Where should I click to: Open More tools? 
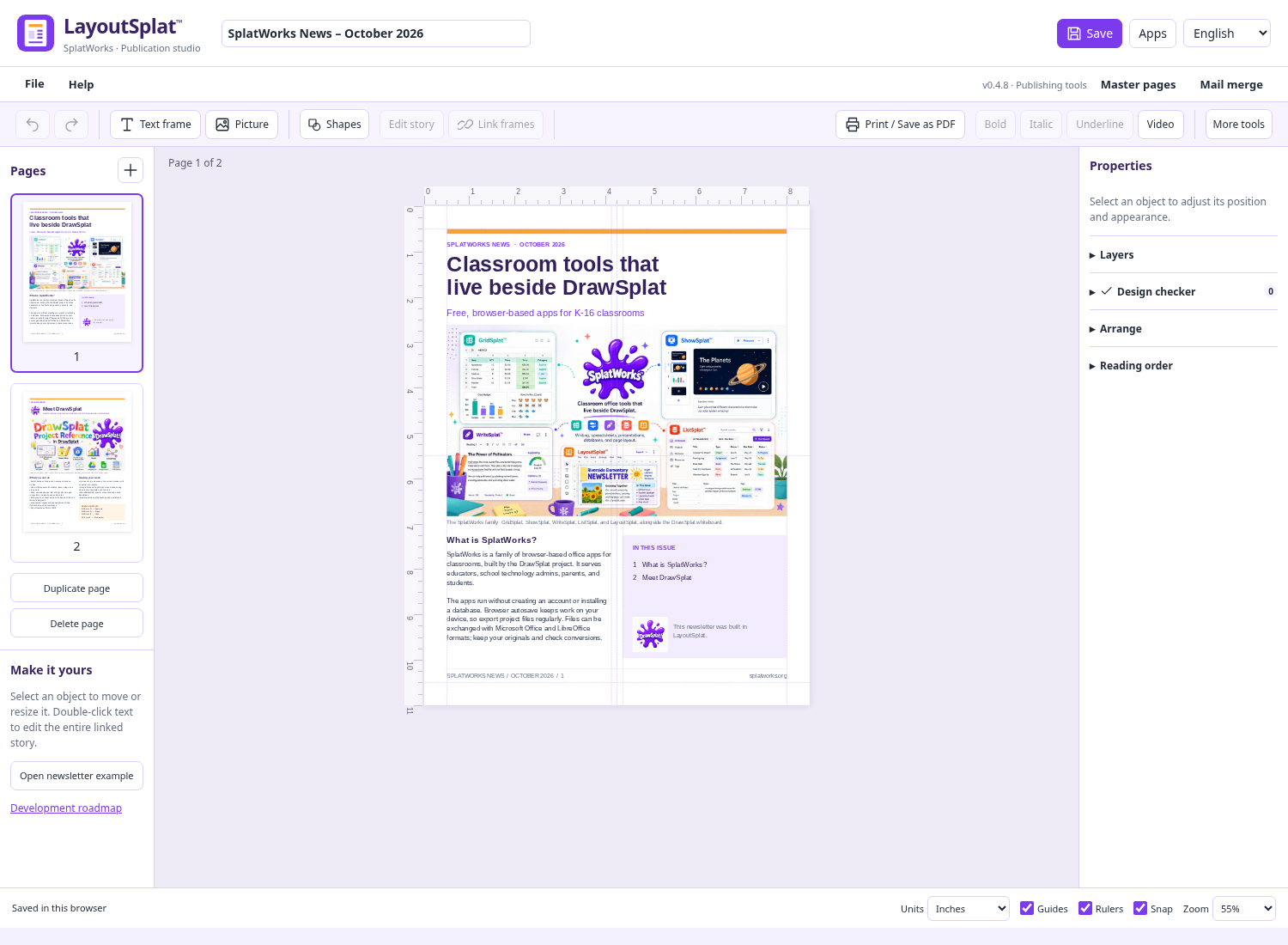pyautogui.click(x=1238, y=125)
